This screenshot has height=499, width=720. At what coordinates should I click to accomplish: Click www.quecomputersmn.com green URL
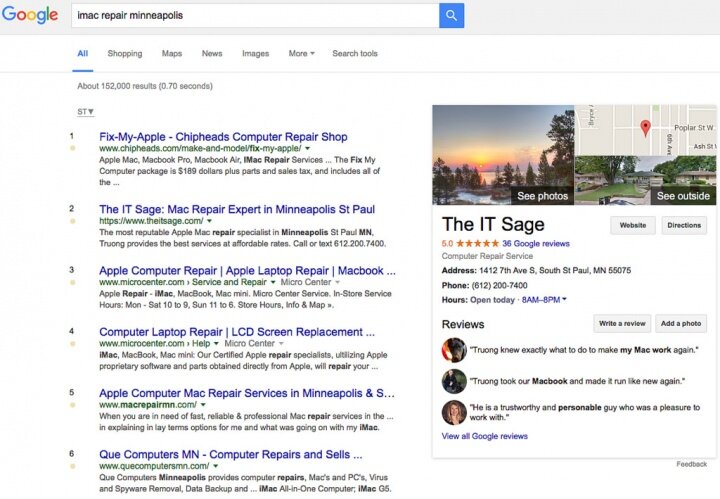coord(154,466)
